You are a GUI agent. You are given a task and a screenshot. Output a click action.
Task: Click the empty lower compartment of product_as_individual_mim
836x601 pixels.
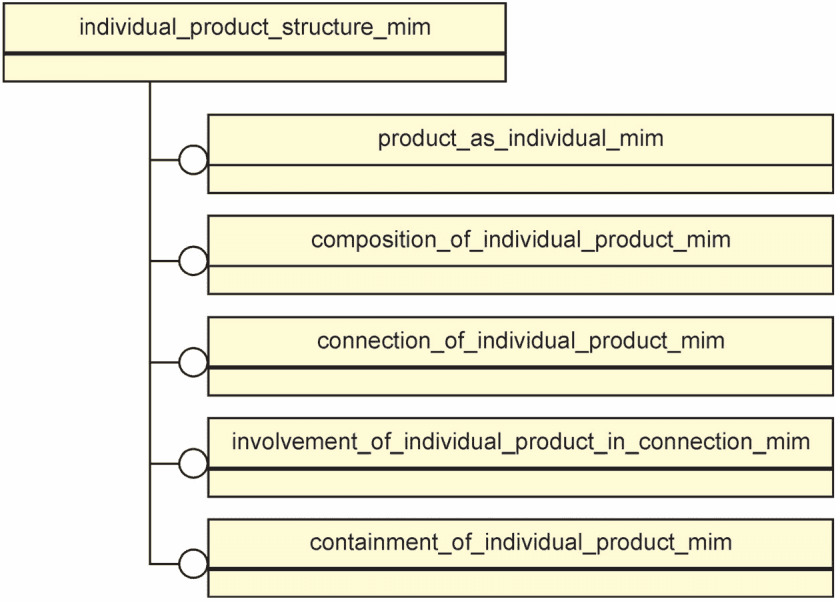520,179
